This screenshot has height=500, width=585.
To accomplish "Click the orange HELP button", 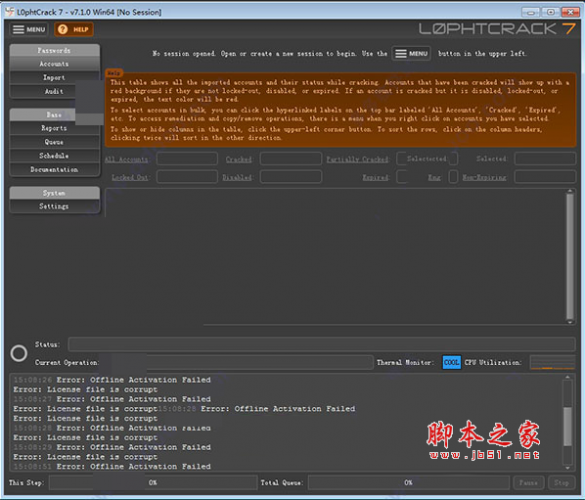I will (x=73, y=29).
